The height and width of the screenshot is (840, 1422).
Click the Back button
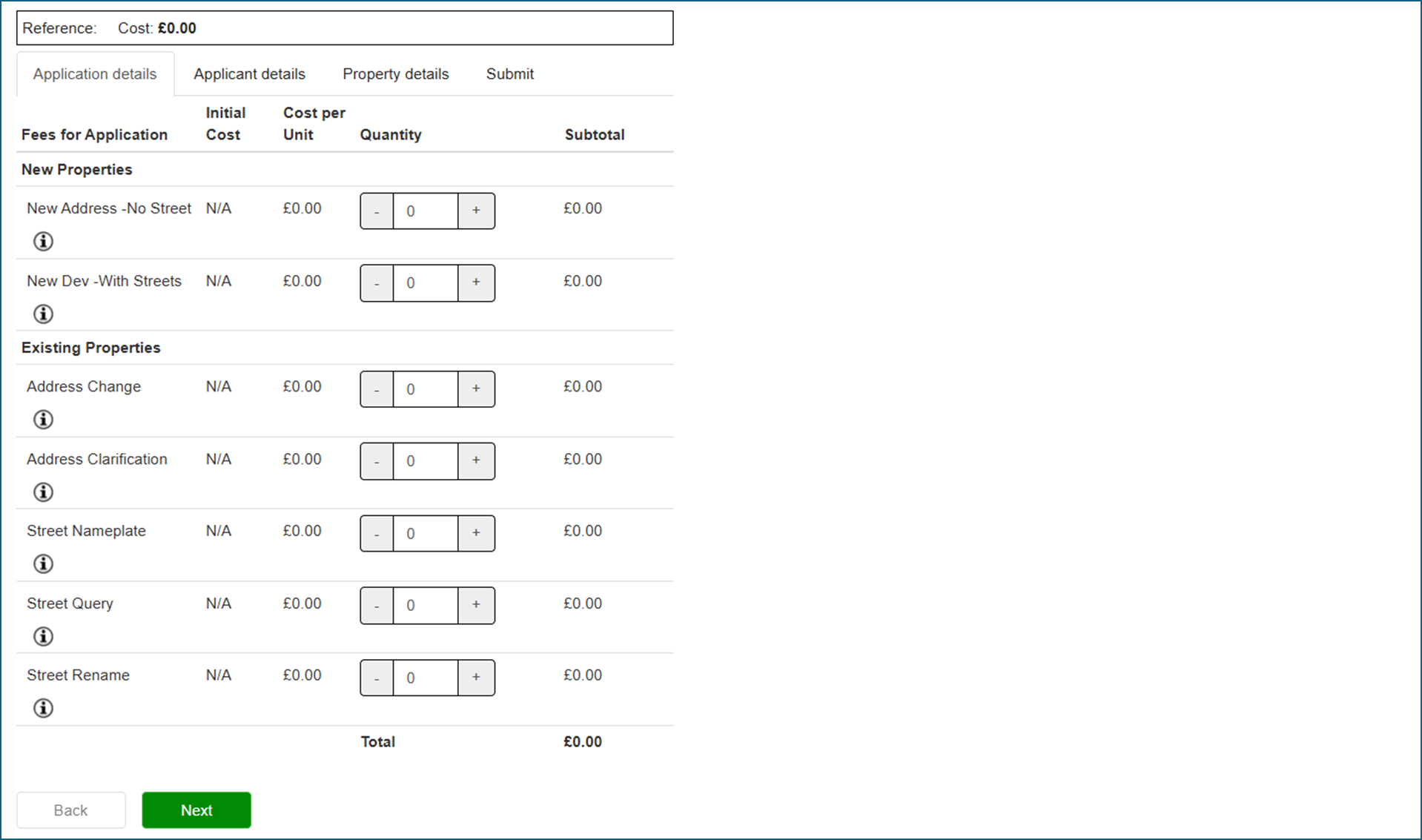click(71, 810)
